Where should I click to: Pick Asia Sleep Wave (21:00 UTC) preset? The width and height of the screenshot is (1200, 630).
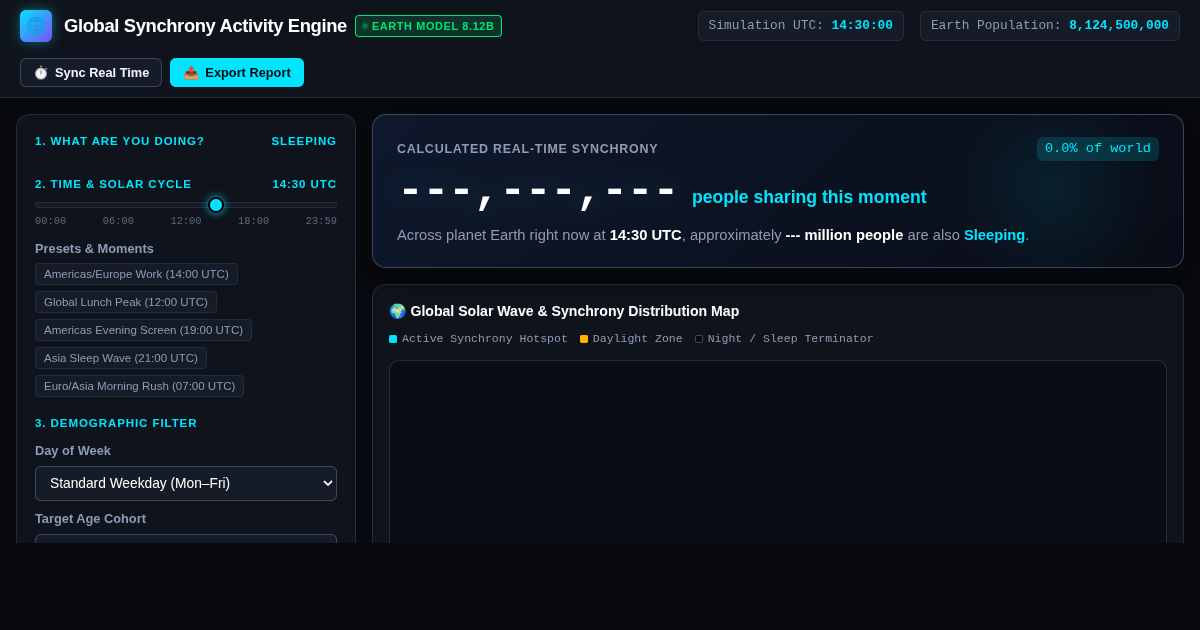pos(121,358)
